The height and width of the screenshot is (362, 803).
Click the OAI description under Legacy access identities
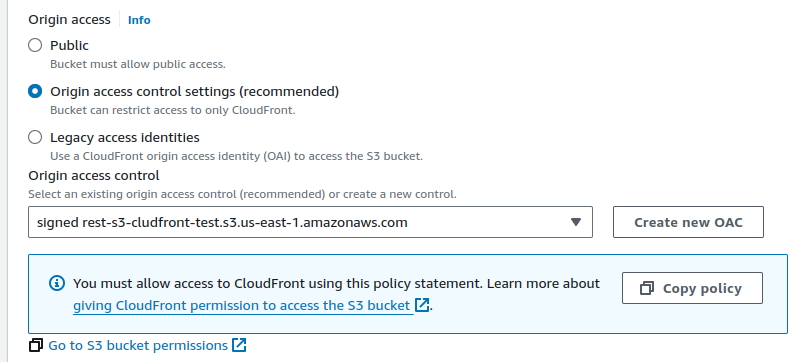pyautogui.click(x=237, y=156)
